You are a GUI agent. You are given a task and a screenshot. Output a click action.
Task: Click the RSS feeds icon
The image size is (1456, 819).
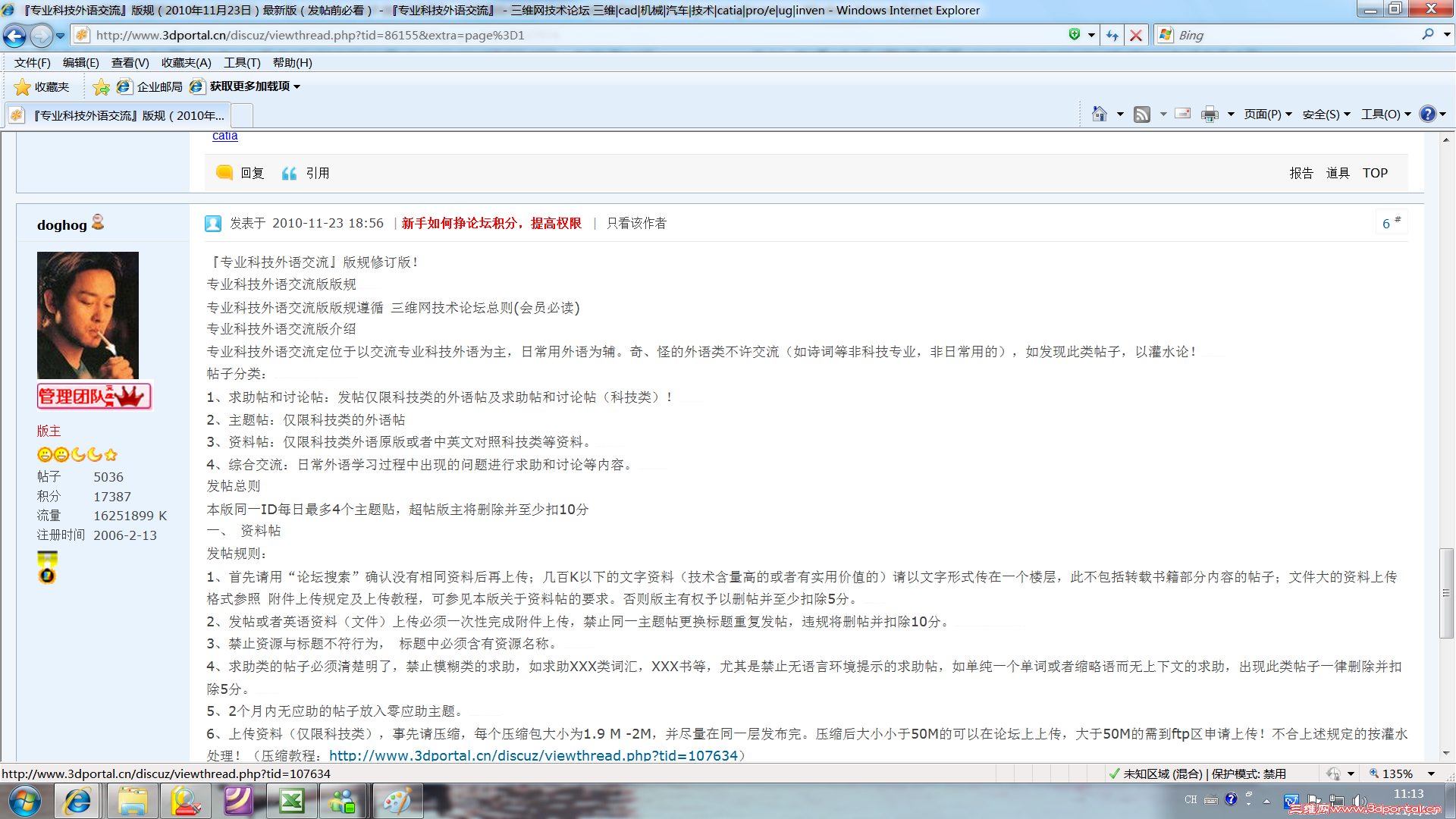point(1141,114)
